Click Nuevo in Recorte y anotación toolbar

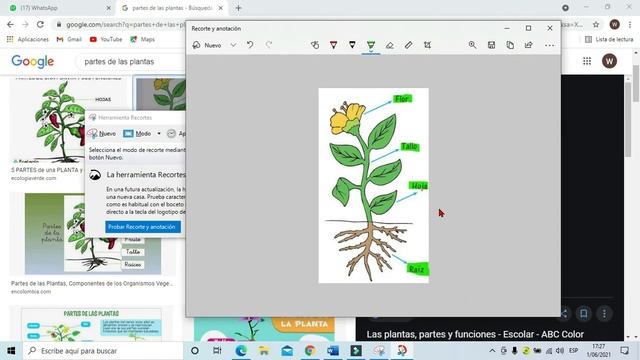(x=207, y=45)
